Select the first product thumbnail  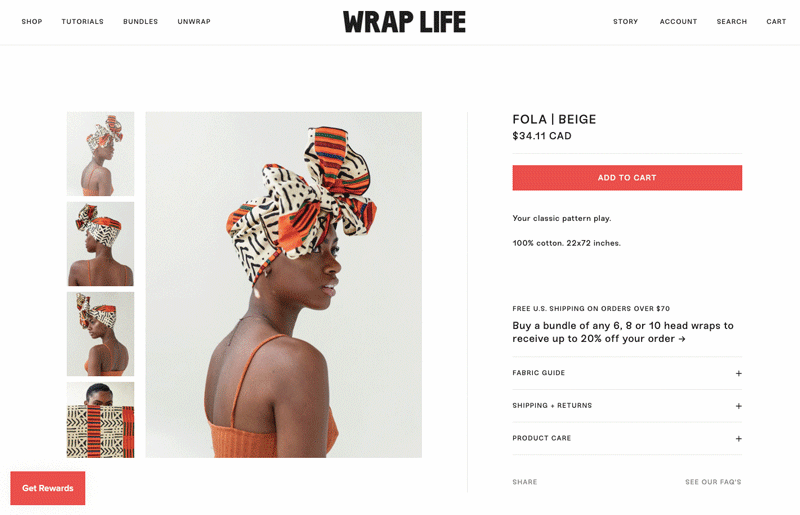click(101, 154)
